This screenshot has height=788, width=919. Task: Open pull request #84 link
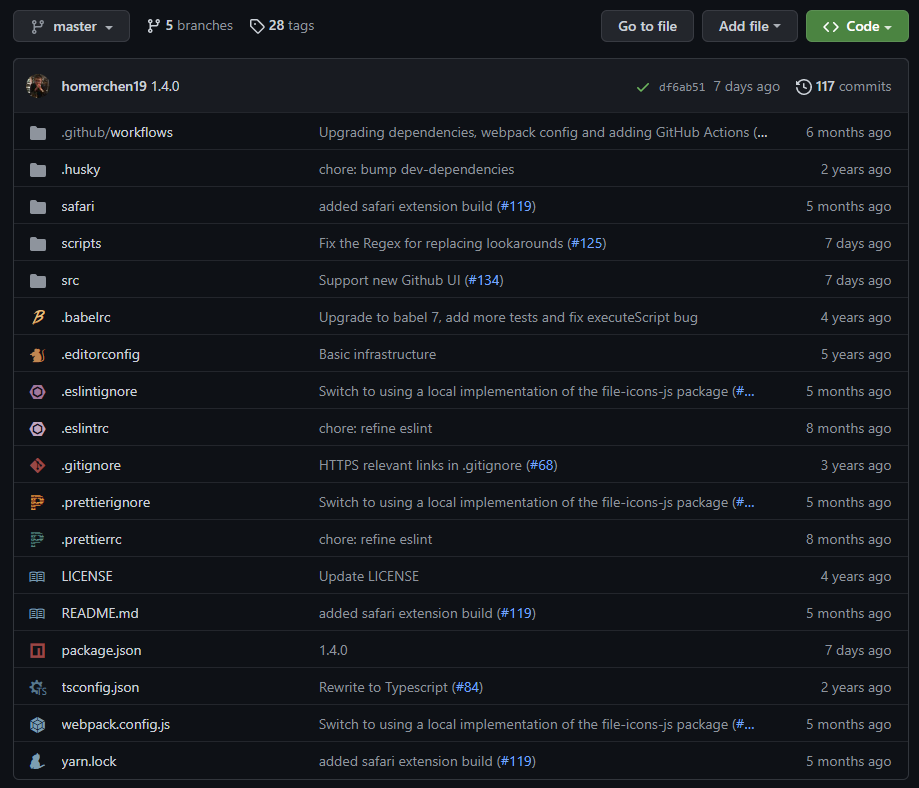click(467, 687)
